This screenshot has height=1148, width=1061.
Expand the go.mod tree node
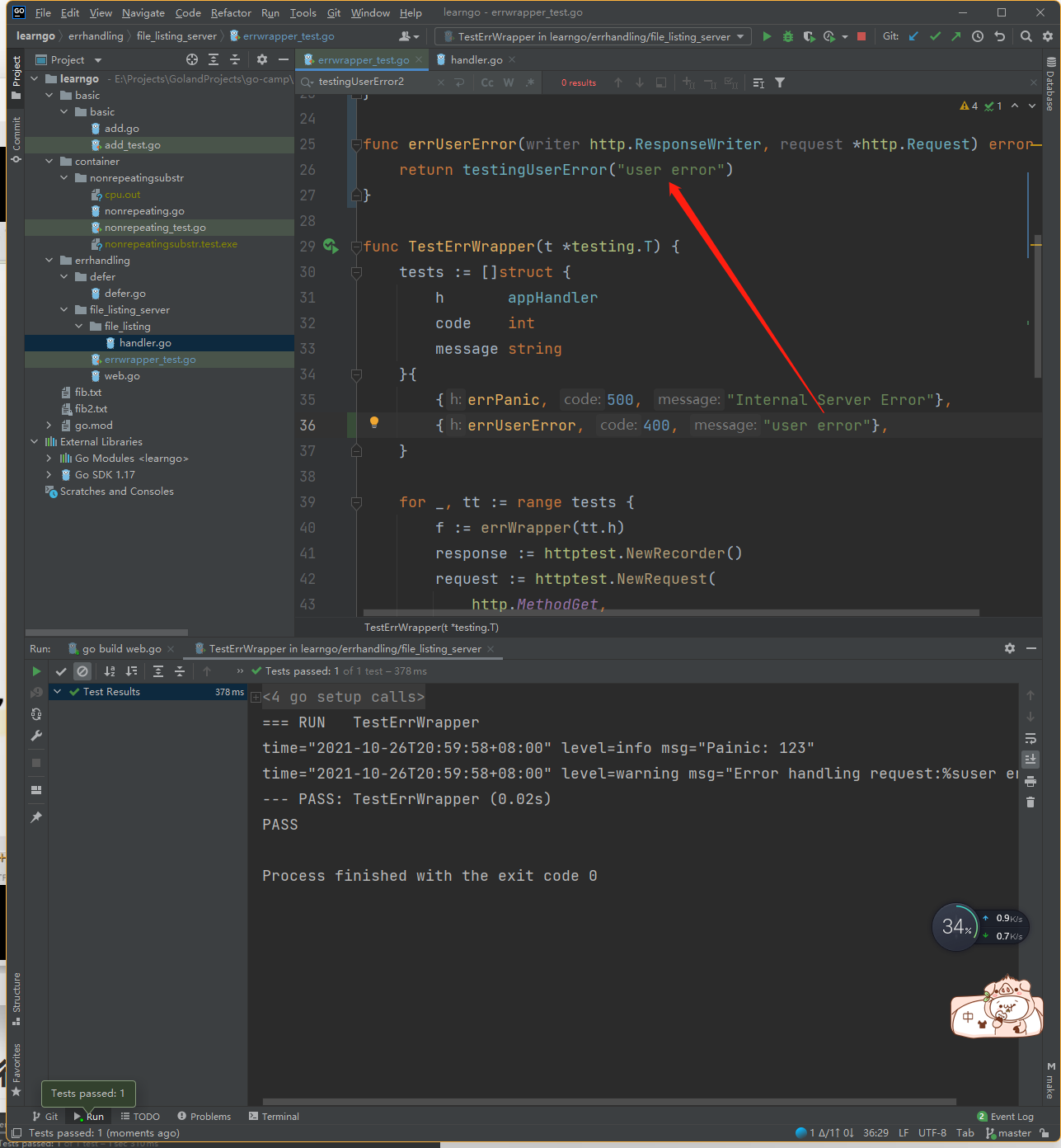coord(49,426)
